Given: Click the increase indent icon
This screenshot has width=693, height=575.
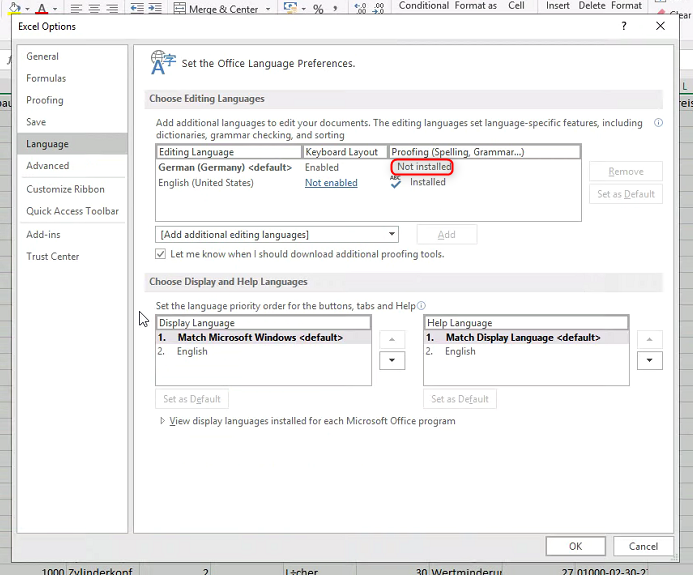Looking at the screenshot, I should coord(155,8).
